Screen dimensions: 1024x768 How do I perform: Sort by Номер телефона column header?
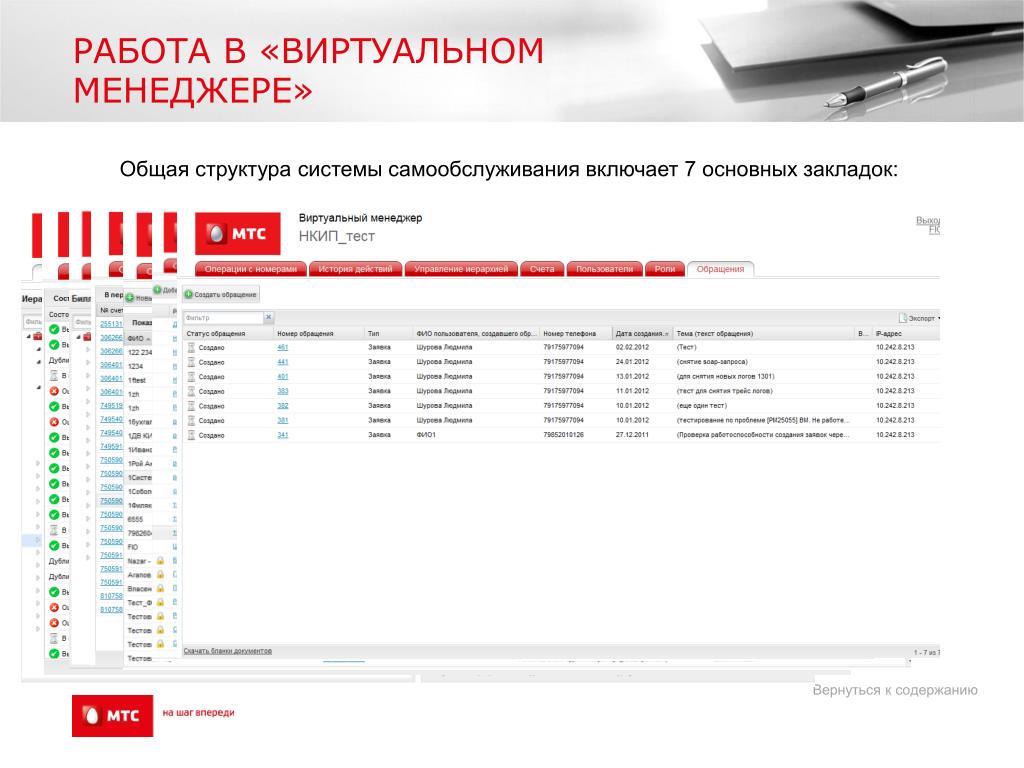(569, 333)
